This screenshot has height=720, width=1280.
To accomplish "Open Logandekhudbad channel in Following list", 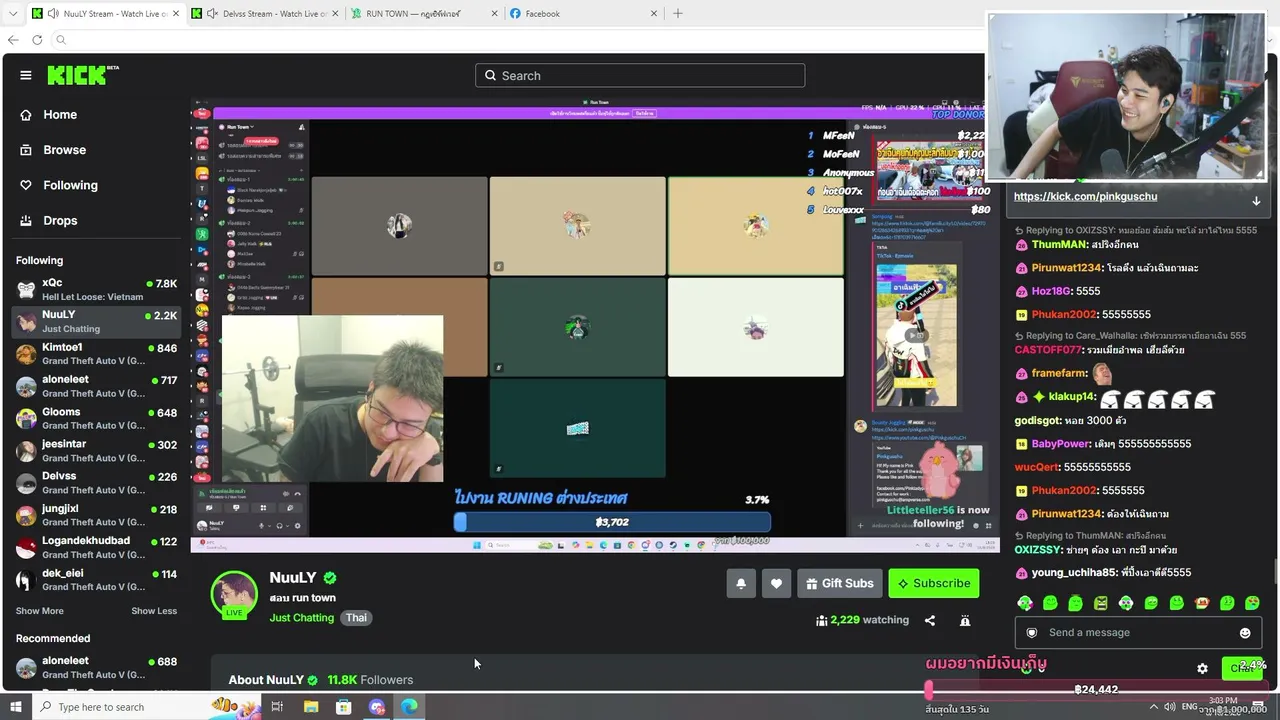I will coord(96,547).
